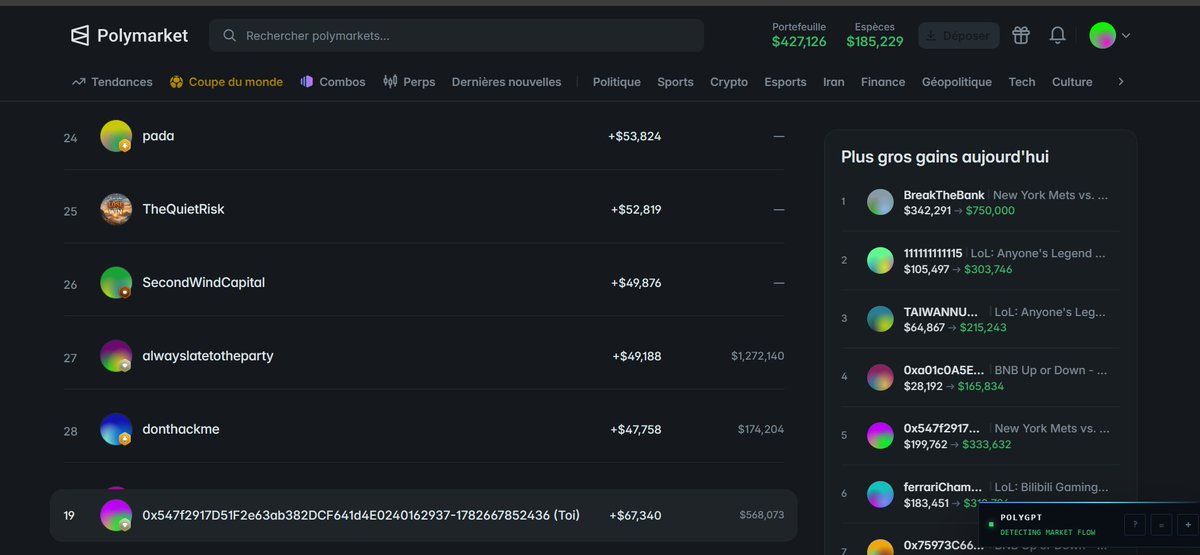1200x555 pixels.
Task: Open the gift rewards icon
Action: pos(1021,36)
